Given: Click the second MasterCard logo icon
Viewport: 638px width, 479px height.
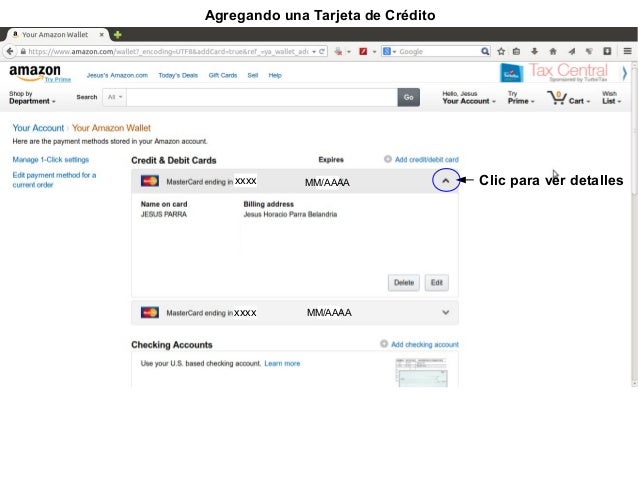Looking at the screenshot, I should tap(150, 312).
